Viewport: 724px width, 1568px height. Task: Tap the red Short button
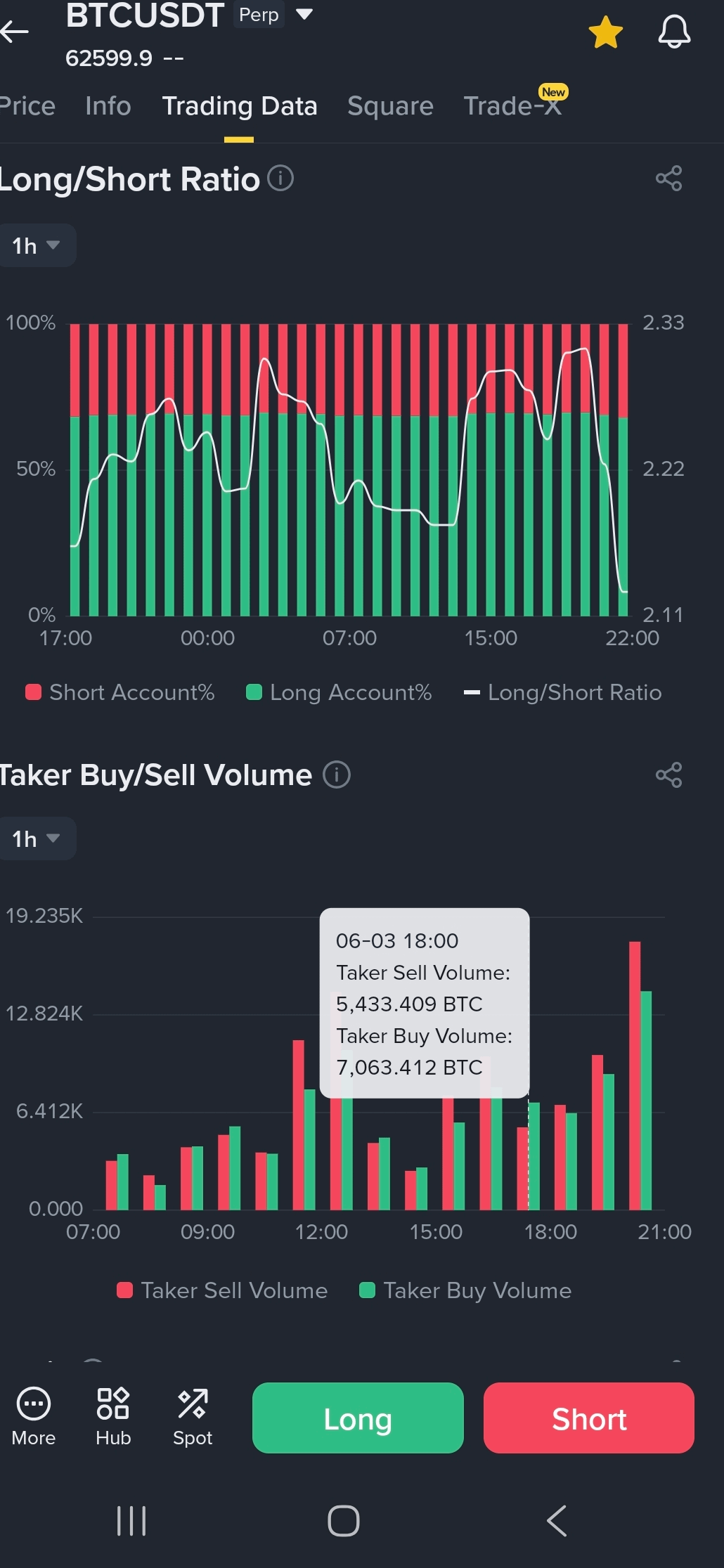click(589, 1418)
